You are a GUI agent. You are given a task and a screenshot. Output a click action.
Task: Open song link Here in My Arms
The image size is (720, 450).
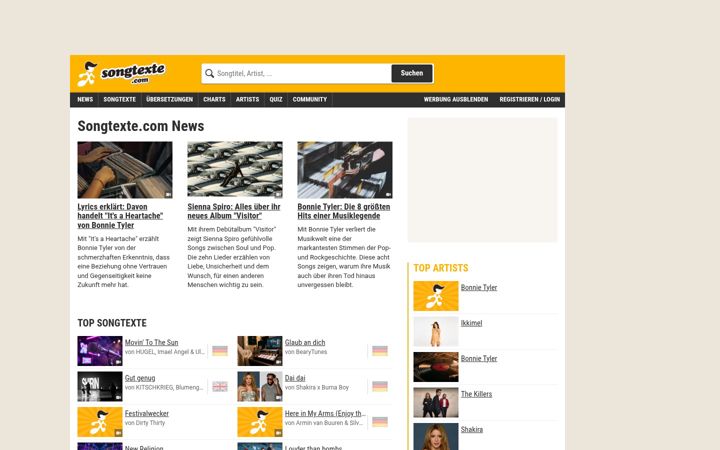(325, 413)
